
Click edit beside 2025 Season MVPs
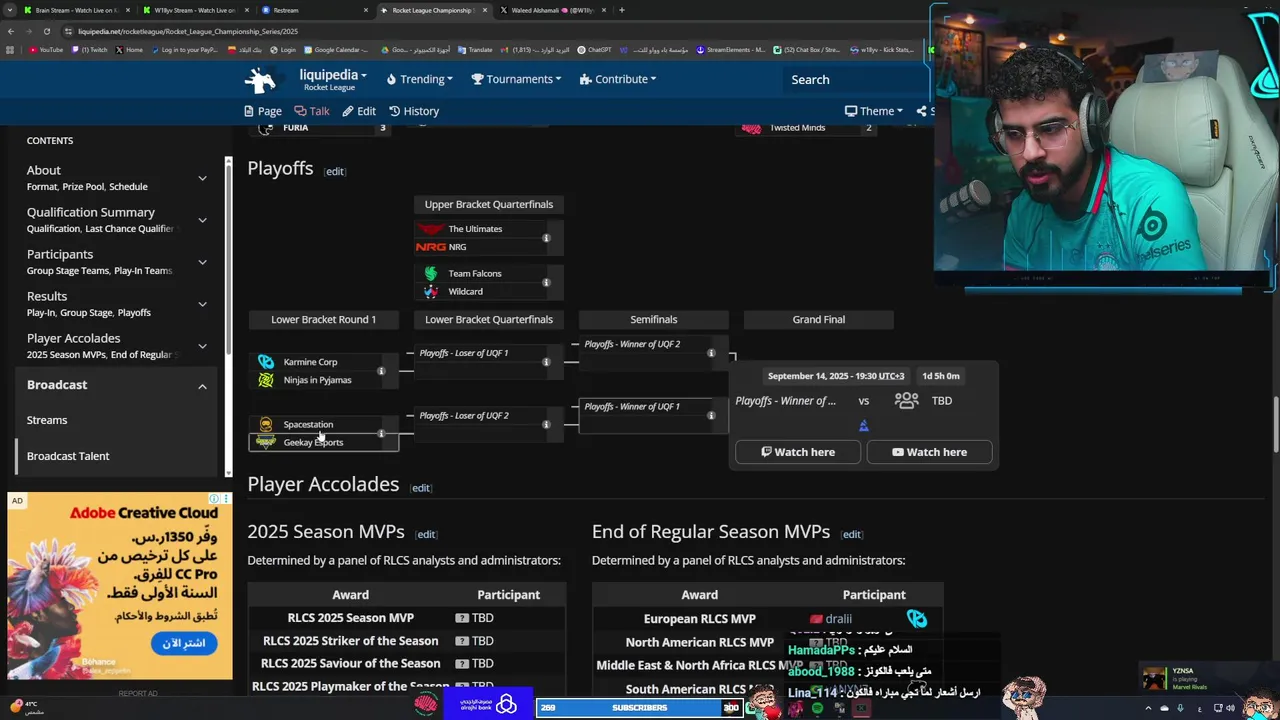pyautogui.click(x=426, y=534)
